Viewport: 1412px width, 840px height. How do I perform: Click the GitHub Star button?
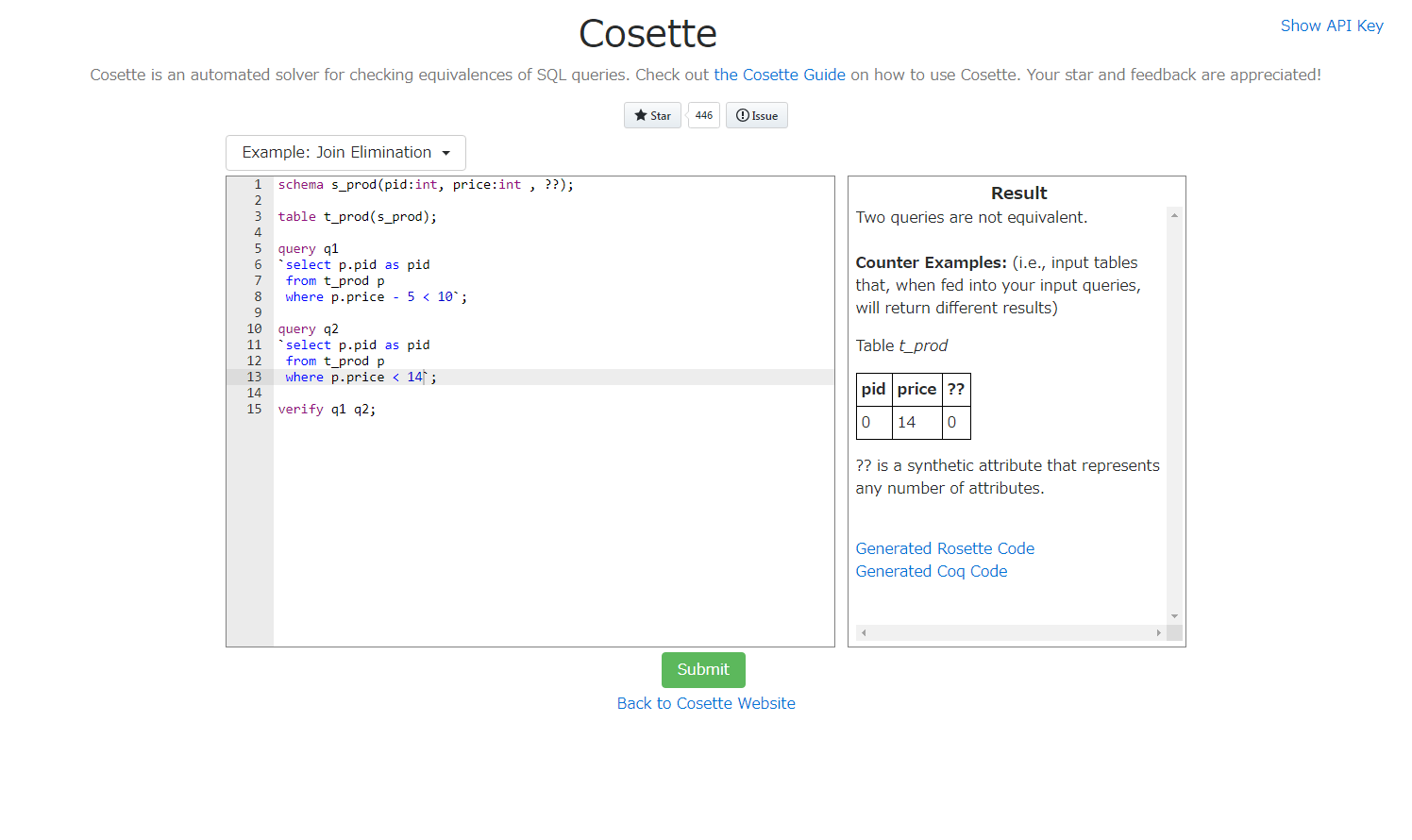652,116
